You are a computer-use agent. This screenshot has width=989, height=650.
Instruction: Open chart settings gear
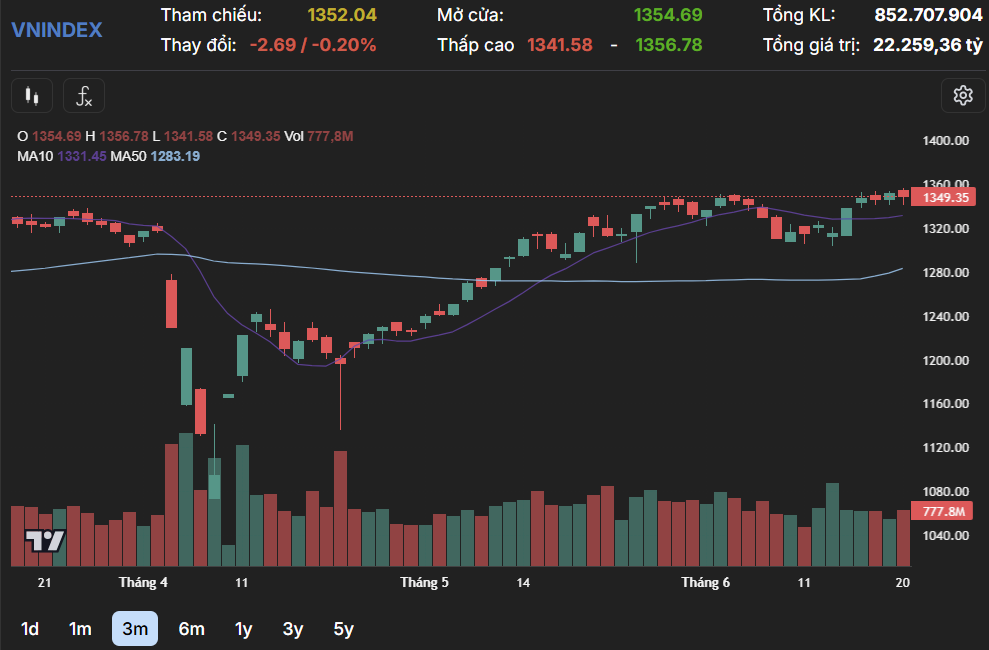click(x=963, y=96)
